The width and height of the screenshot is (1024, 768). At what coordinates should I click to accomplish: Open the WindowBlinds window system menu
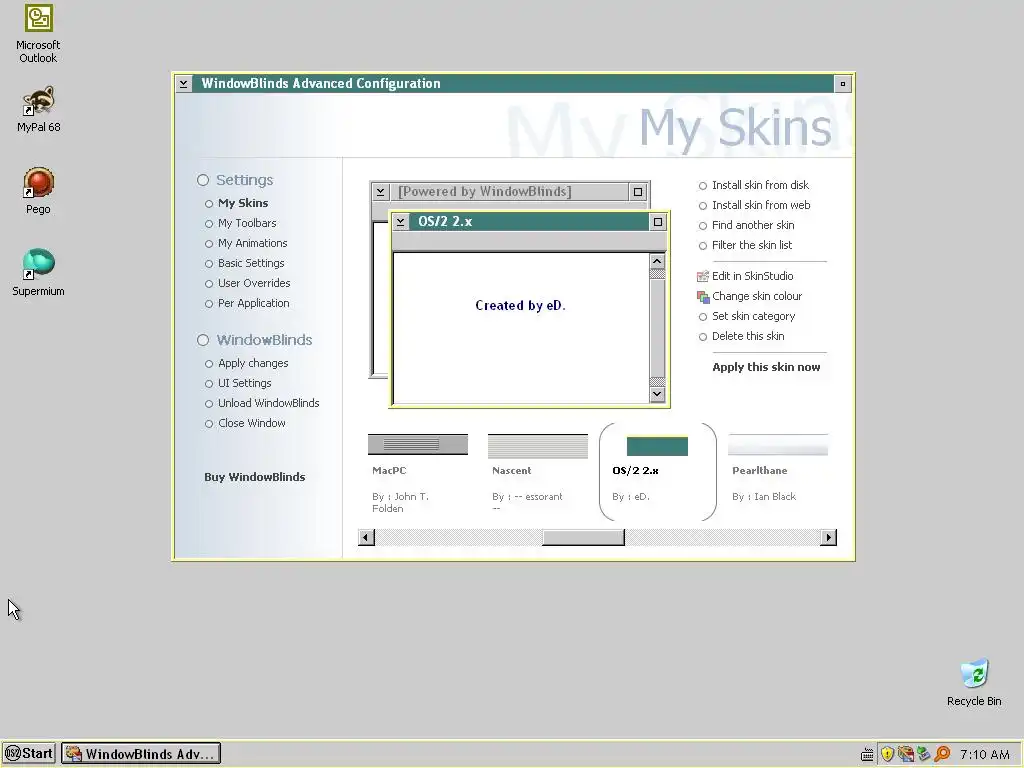pos(184,84)
